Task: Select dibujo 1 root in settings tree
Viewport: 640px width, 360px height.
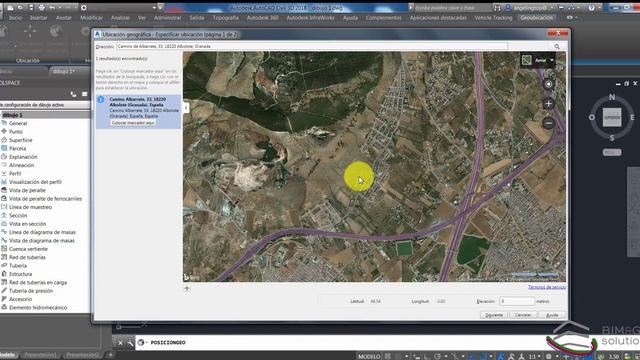Action: coord(12,115)
